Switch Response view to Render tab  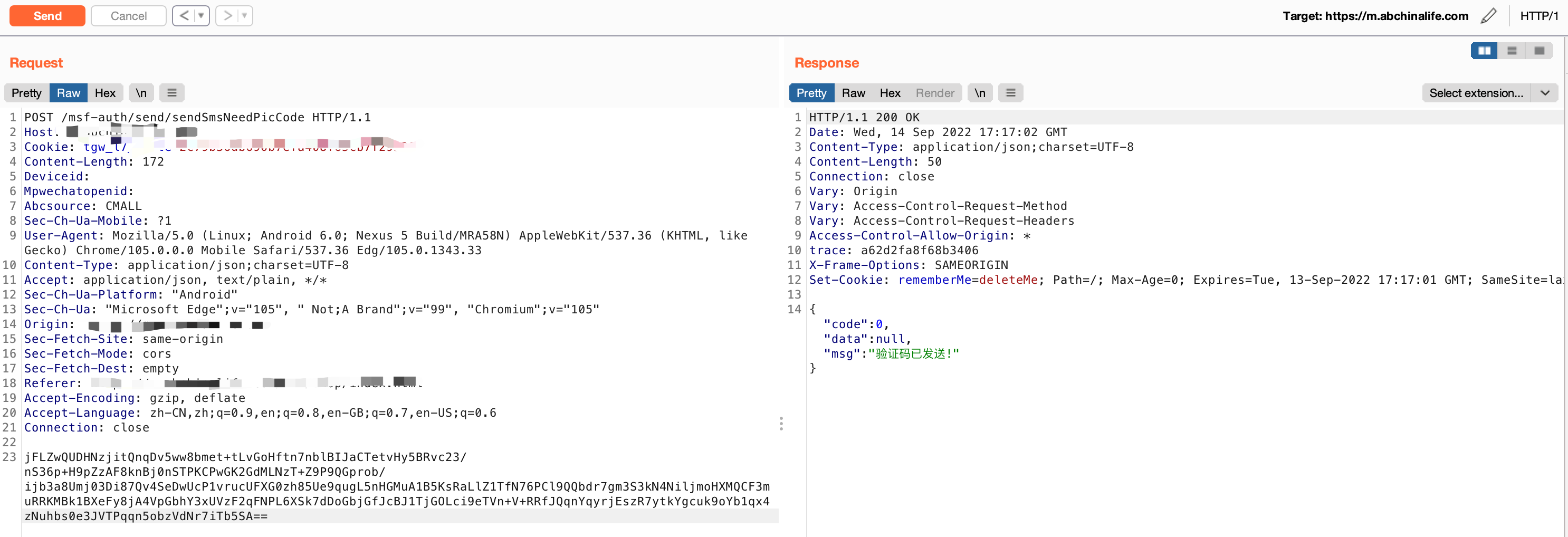(x=935, y=93)
